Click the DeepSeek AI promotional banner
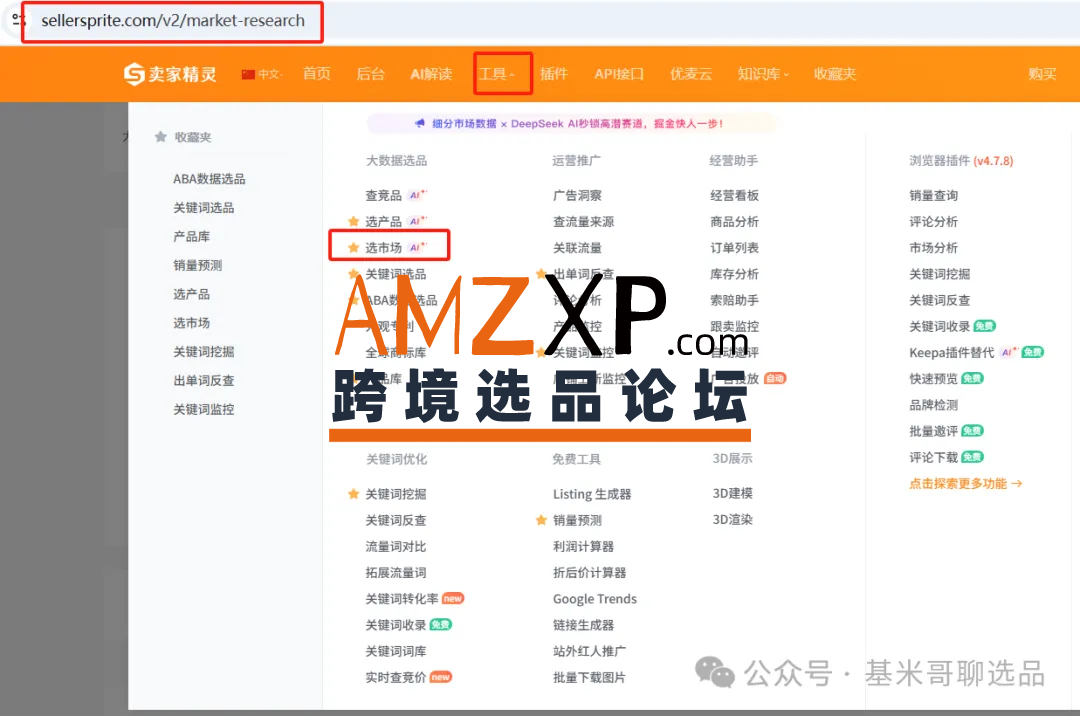This screenshot has height=716, width=1080. 570,124
